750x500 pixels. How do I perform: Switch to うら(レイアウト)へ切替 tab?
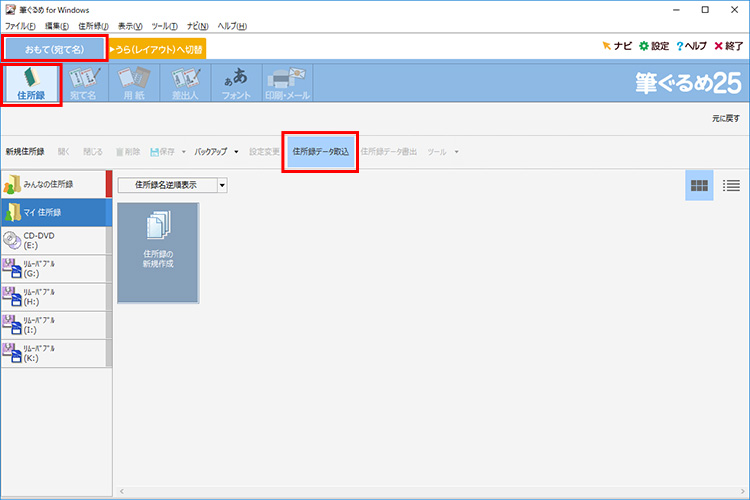tap(157, 47)
